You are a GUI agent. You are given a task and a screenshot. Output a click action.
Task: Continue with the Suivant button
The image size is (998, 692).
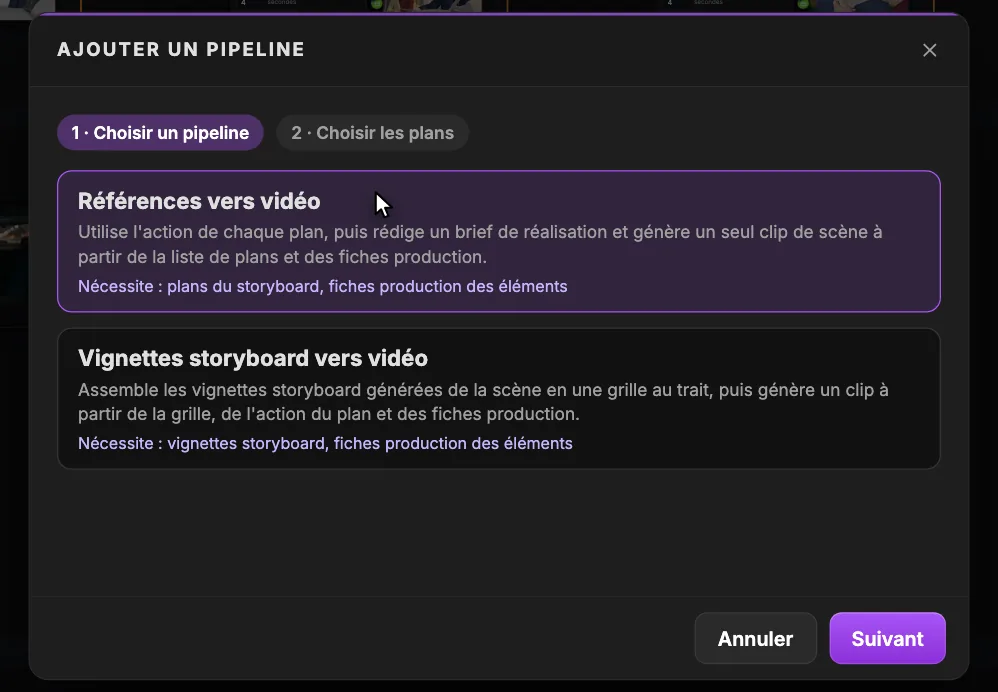[x=887, y=639]
